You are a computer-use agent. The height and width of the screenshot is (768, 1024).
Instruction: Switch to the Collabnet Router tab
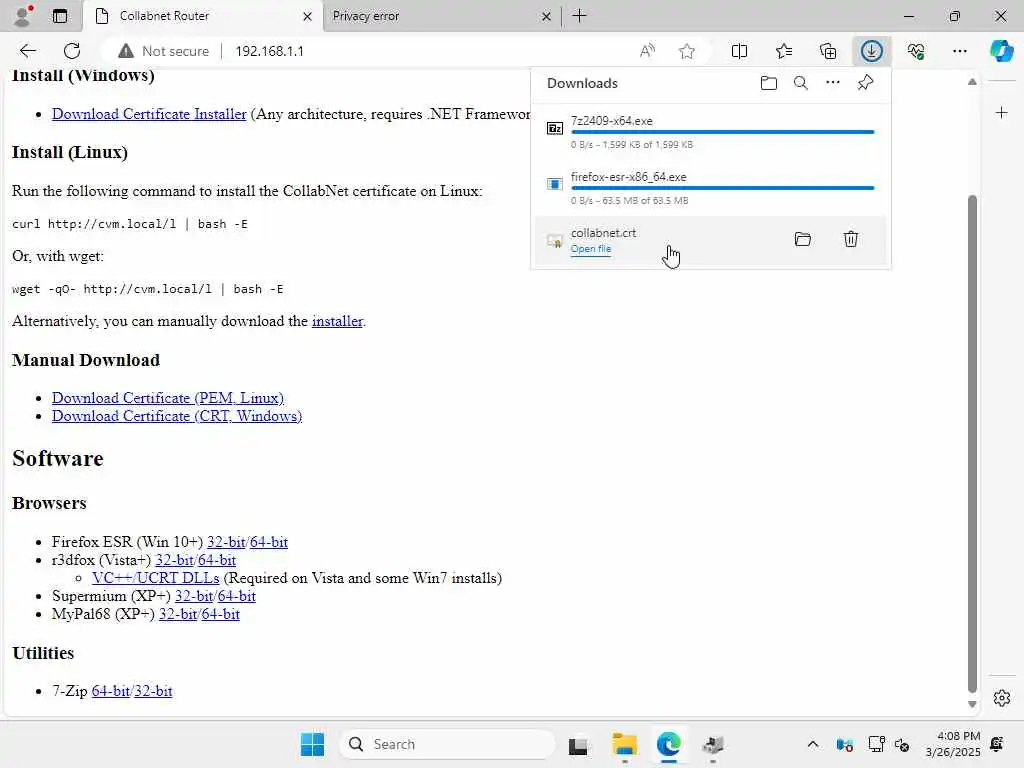[203, 16]
